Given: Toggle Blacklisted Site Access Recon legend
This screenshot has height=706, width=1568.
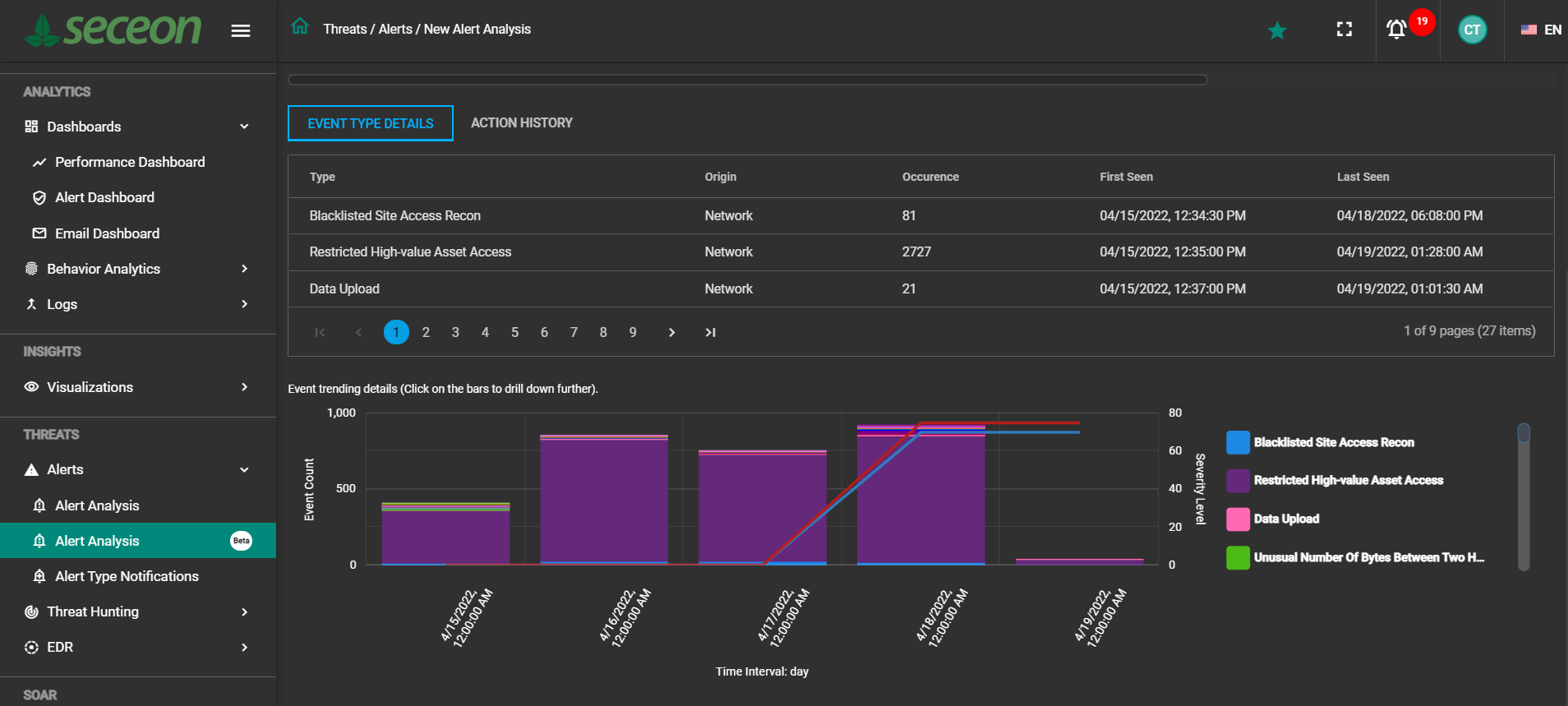Looking at the screenshot, I should [1333, 442].
